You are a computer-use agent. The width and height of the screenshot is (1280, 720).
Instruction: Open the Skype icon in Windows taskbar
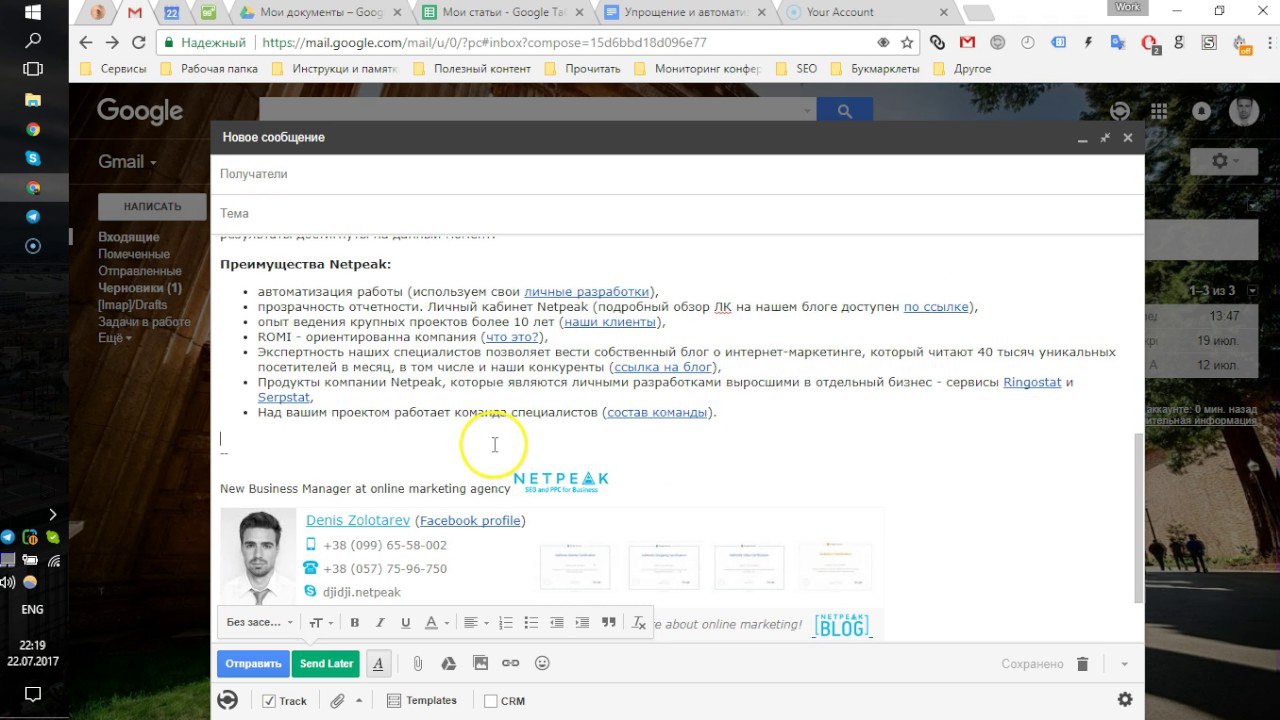pyautogui.click(x=33, y=158)
